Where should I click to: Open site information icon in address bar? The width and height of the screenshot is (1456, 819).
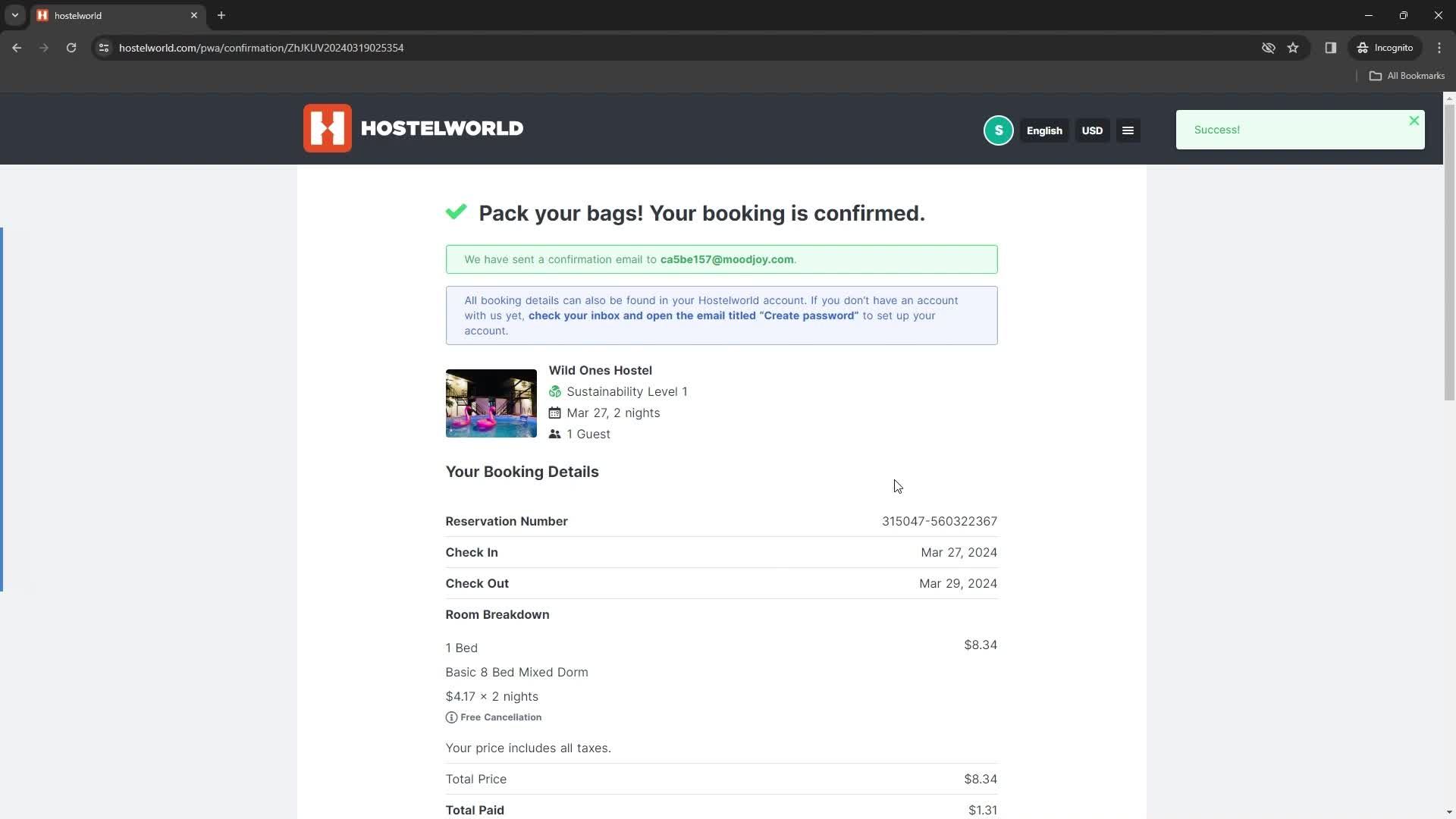pos(104,48)
